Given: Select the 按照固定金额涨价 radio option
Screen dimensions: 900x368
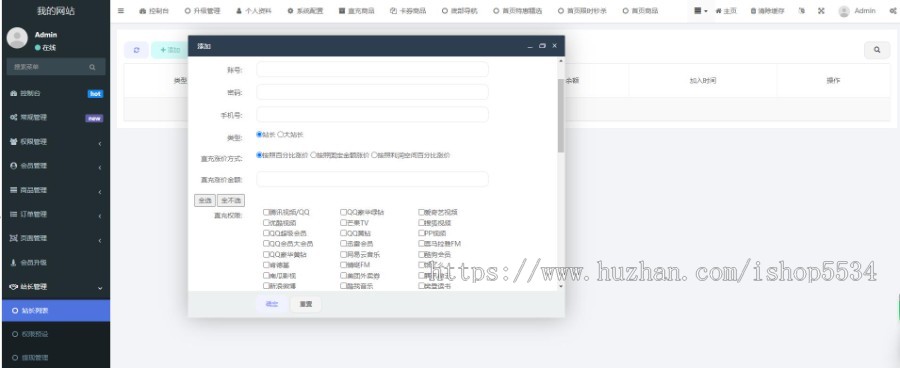Looking at the screenshot, I should (313, 155).
